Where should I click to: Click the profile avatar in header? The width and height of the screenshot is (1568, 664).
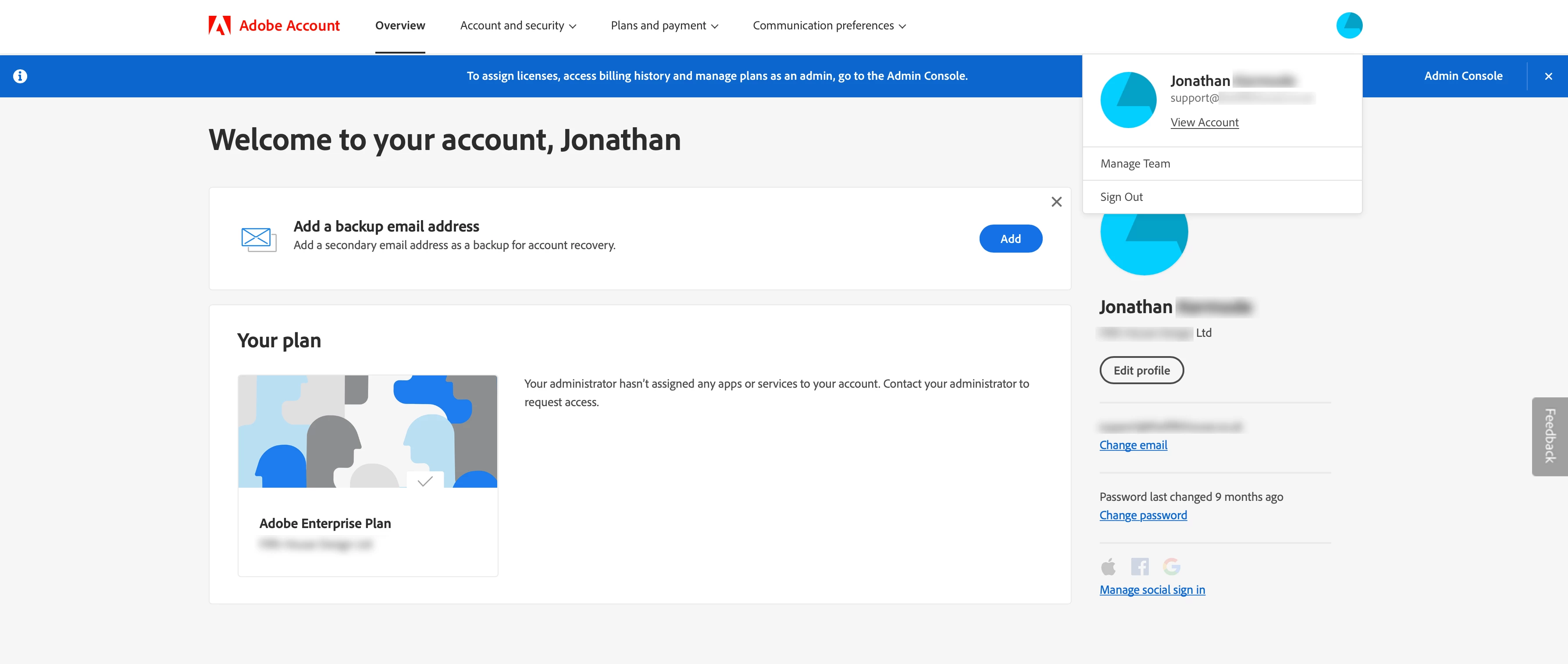pyautogui.click(x=1349, y=25)
